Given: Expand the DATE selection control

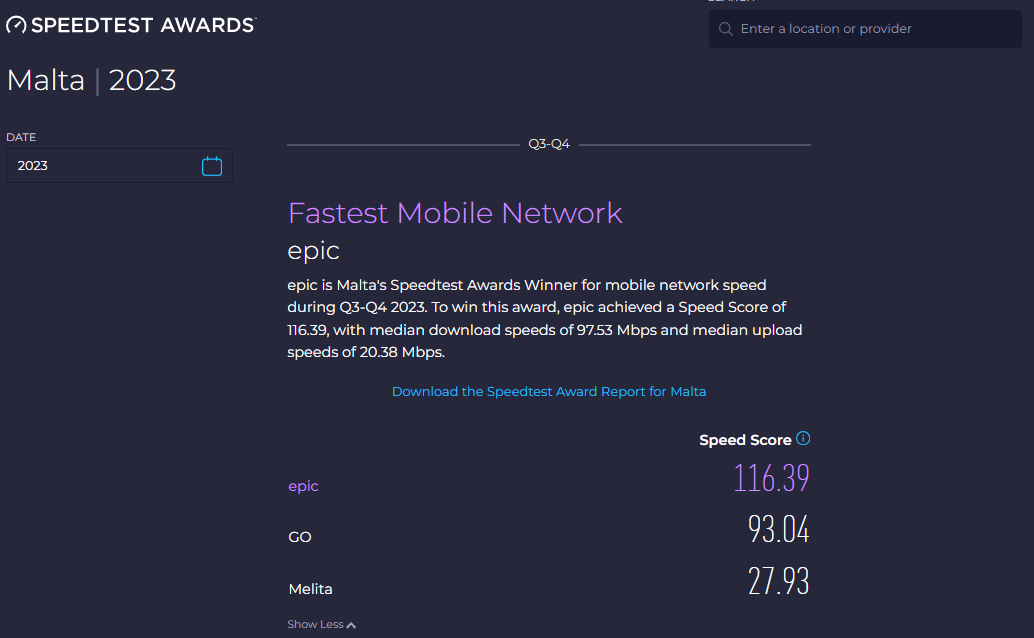Looking at the screenshot, I should coord(119,165).
